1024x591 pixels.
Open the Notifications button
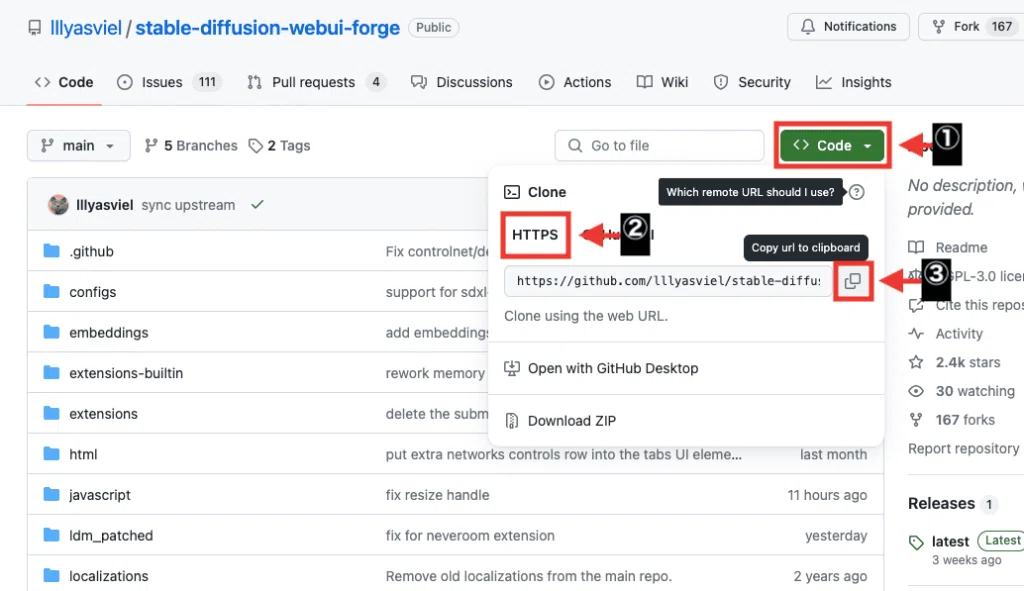848,27
